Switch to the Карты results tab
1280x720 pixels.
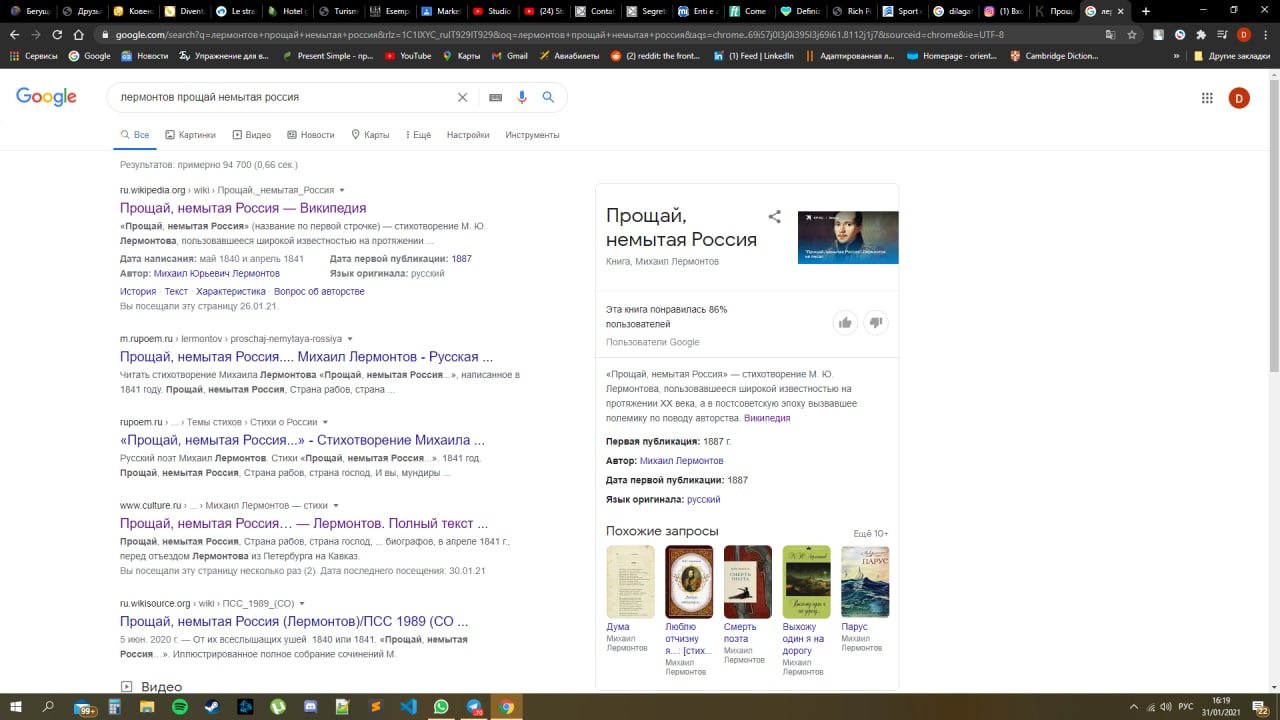point(370,134)
